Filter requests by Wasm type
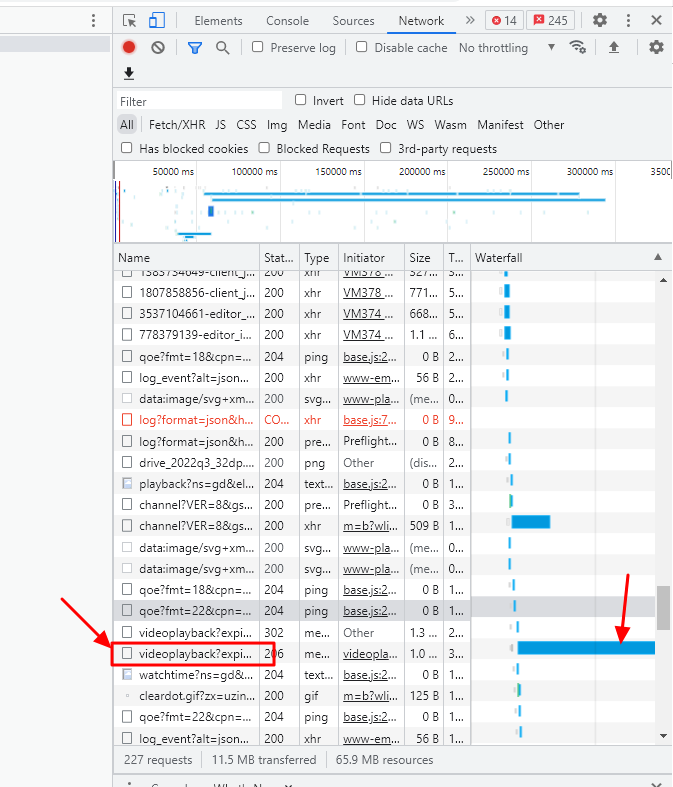 coord(451,124)
